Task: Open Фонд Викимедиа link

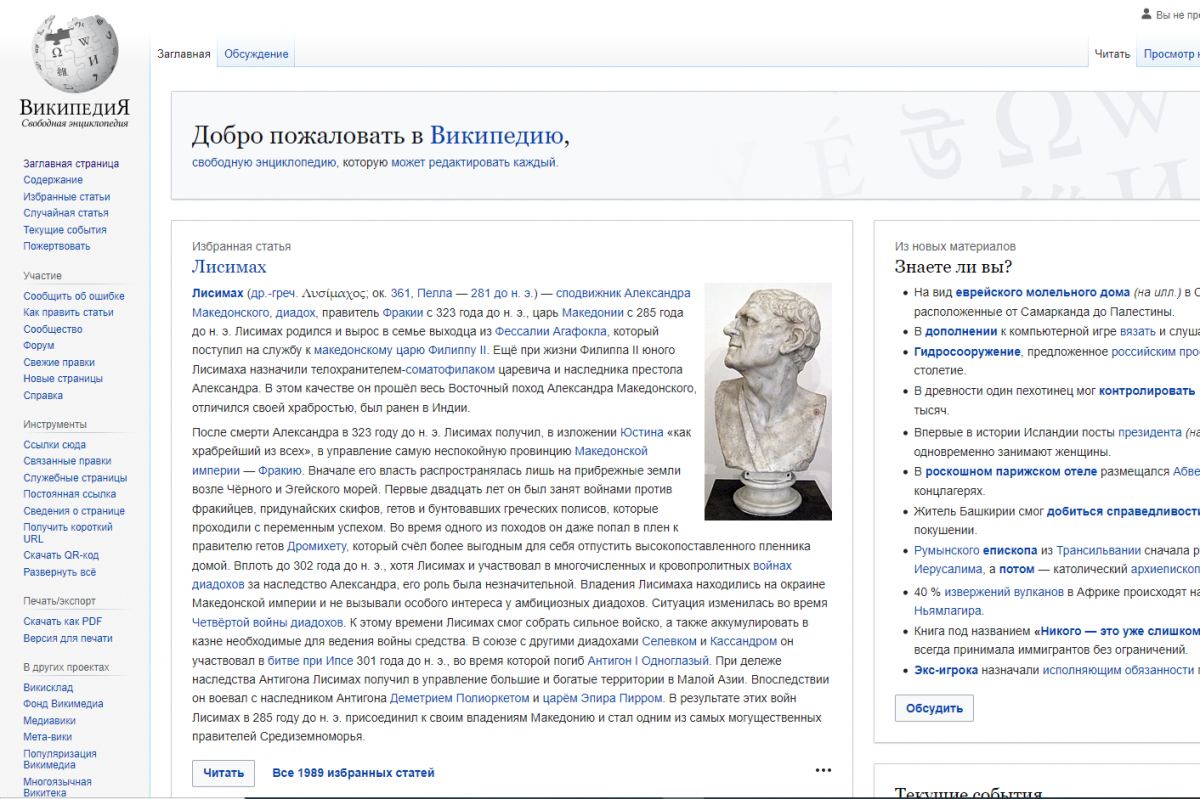Action: pyautogui.click(x=64, y=704)
